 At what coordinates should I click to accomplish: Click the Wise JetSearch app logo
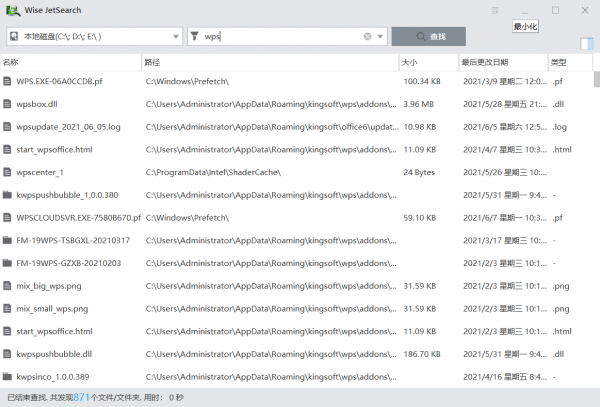pyautogui.click(x=13, y=10)
